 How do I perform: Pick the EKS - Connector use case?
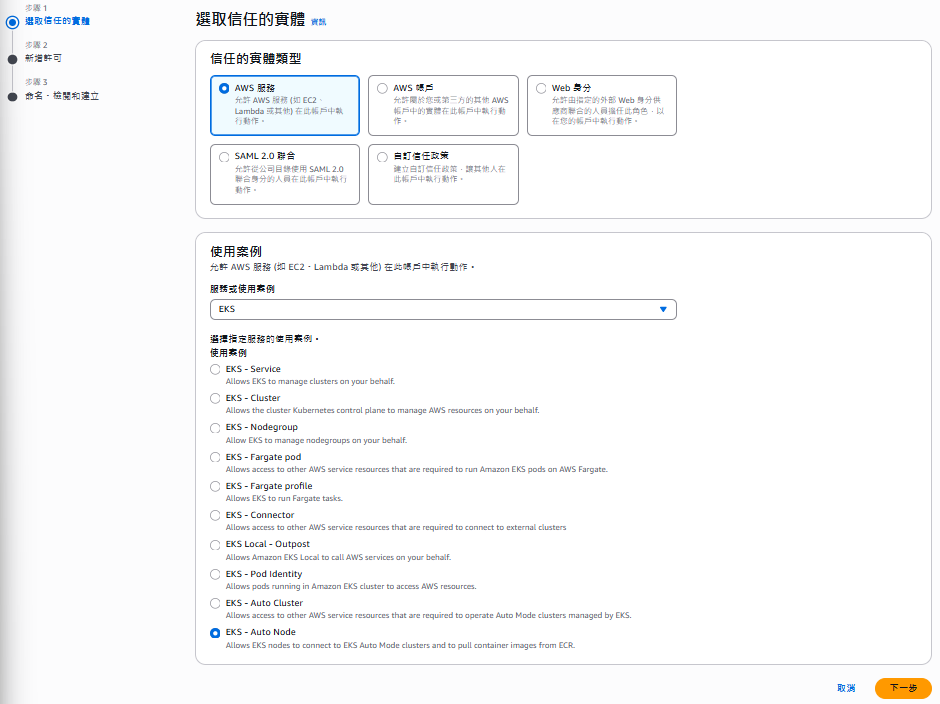click(215, 515)
